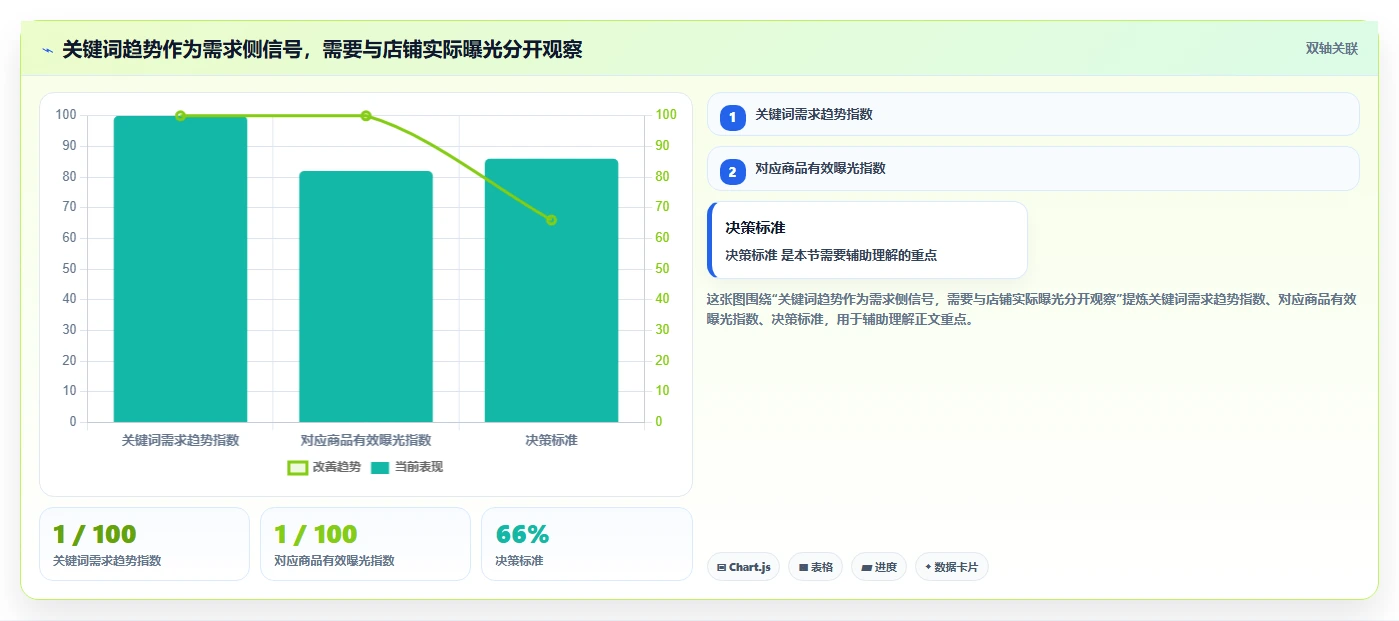Click the pulse icon beside the title
Viewport: 1399px width, 621px height.
47,49
